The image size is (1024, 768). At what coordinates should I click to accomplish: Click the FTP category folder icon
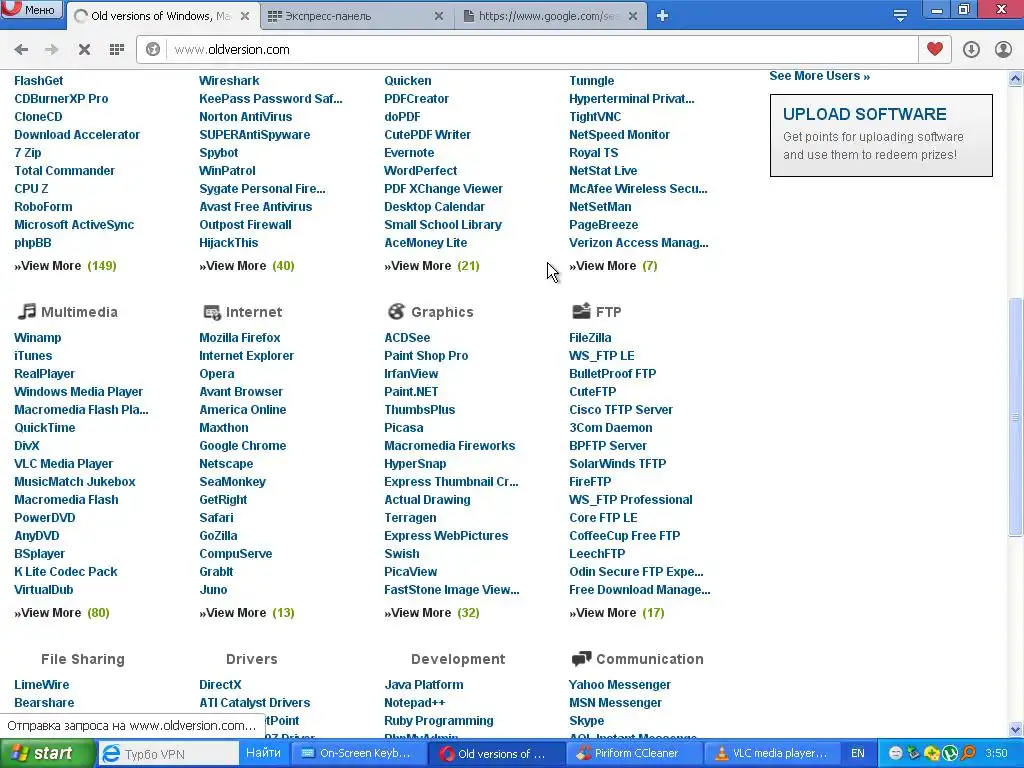pos(581,311)
